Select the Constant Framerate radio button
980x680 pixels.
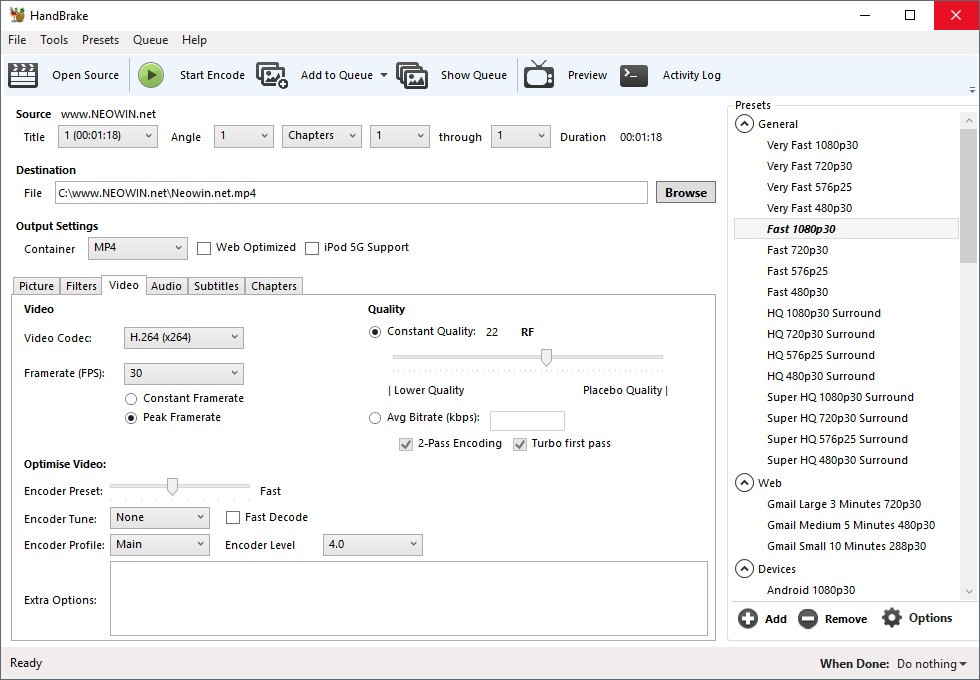coord(131,399)
